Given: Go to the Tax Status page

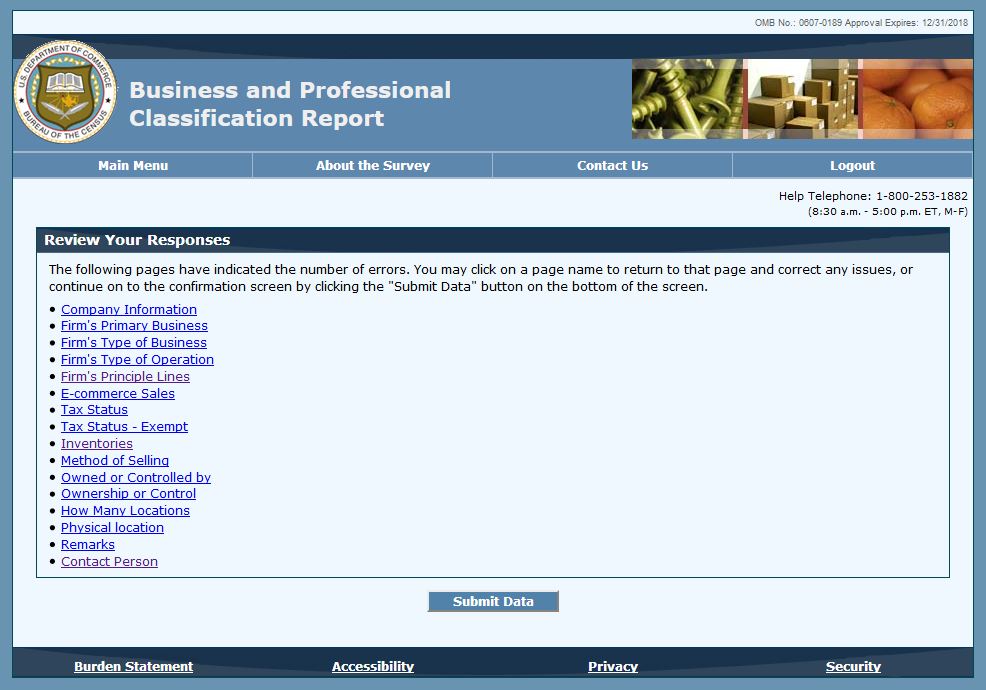Looking at the screenshot, I should (x=94, y=410).
